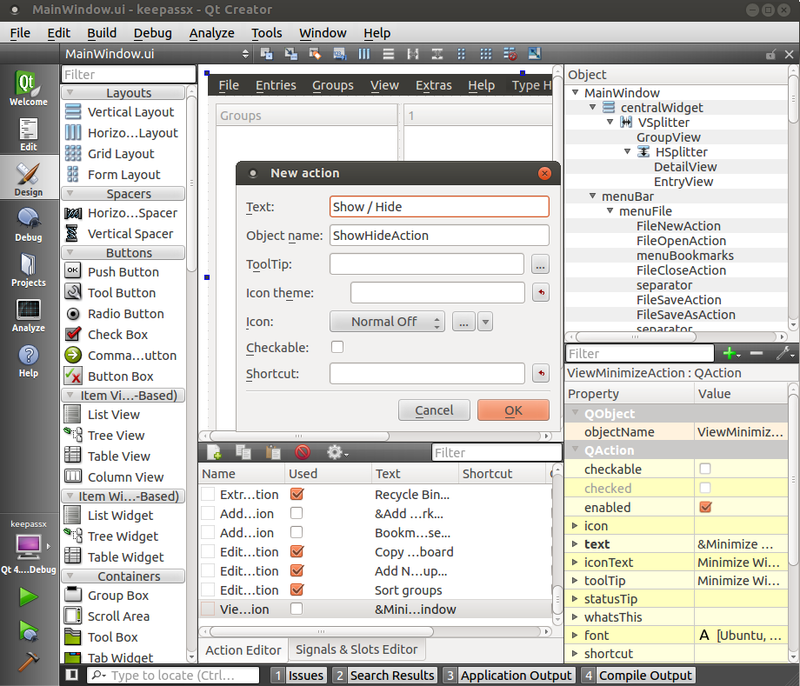Uncheck the enabled property checkbox
Viewport: 800px width, 686px height.
pyautogui.click(x=706, y=507)
